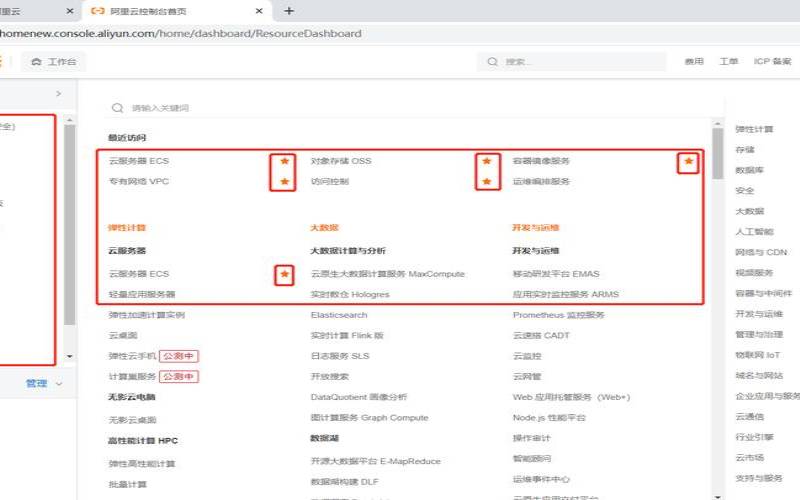This screenshot has width=800, height=500.
Task: Open ICP 备案 in the header
Action: (772, 61)
